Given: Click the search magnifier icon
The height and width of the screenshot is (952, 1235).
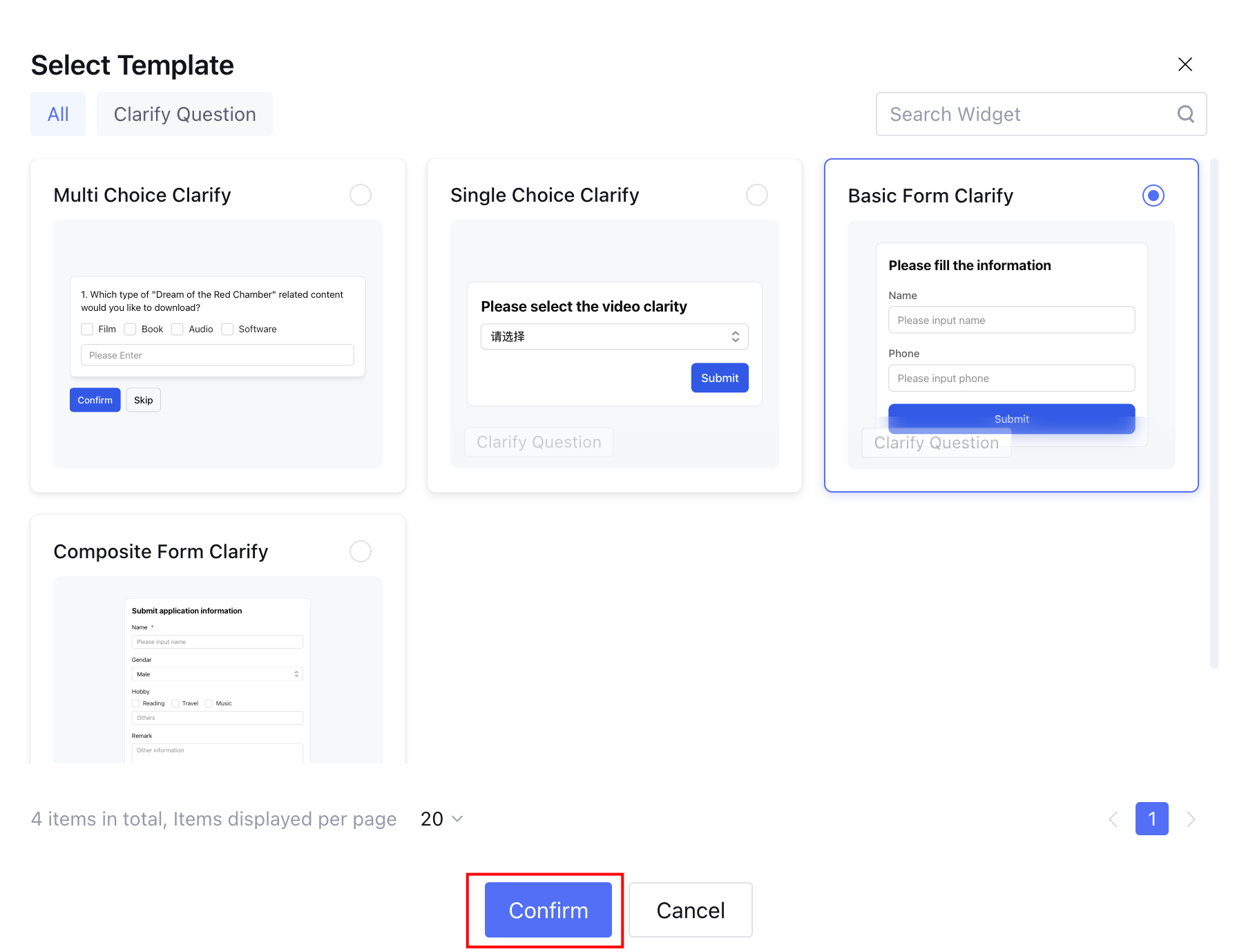Looking at the screenshot, I should click(1185, 114).
